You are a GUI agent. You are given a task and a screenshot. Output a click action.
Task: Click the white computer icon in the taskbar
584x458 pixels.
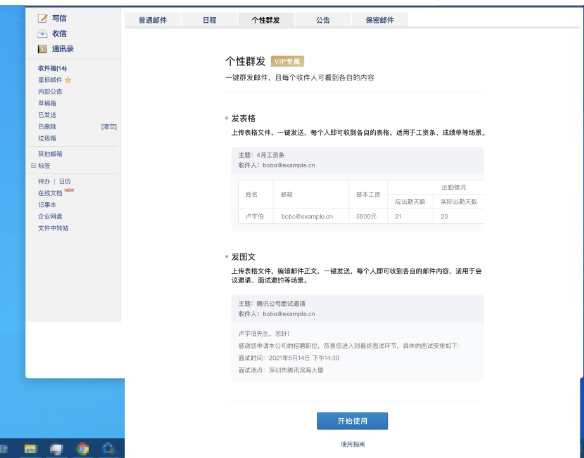pyautogui.click(x=56, y=449)
